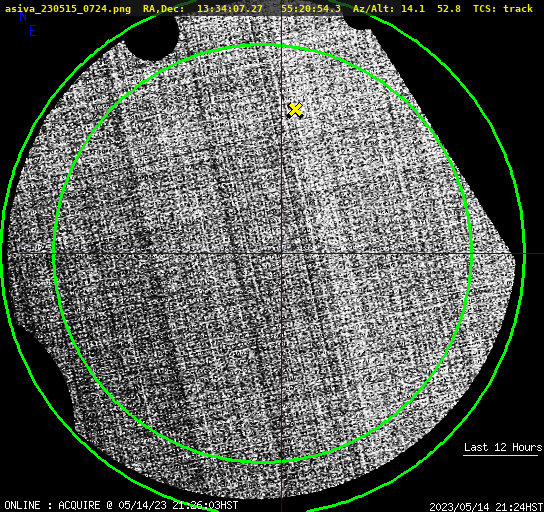Viewport: 544px width, 512px height.
Task: Click the TCS: track status text
Action: click(503, 9)
